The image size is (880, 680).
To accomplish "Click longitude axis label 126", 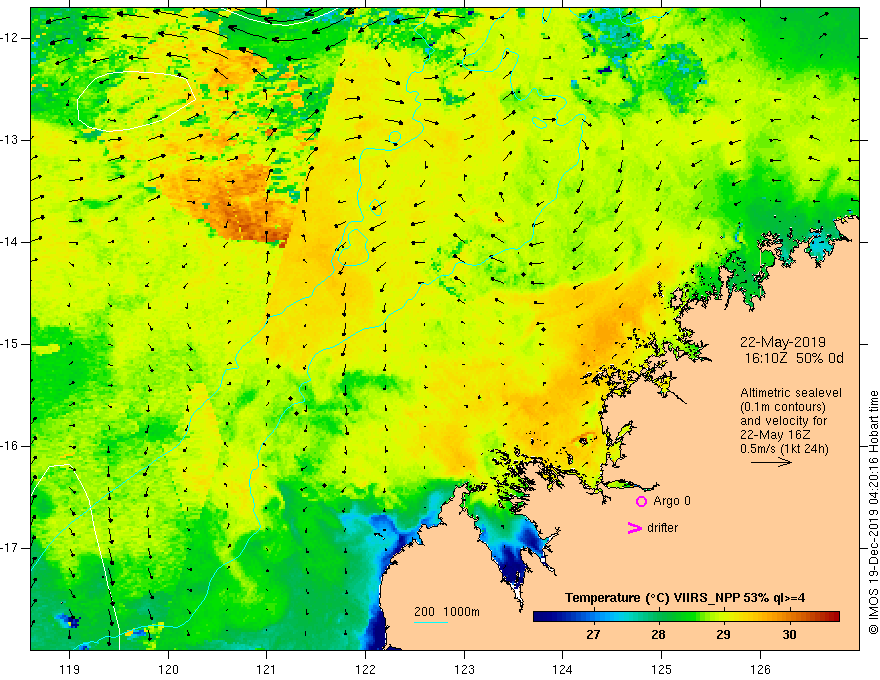I will click(x=760, y=669).
